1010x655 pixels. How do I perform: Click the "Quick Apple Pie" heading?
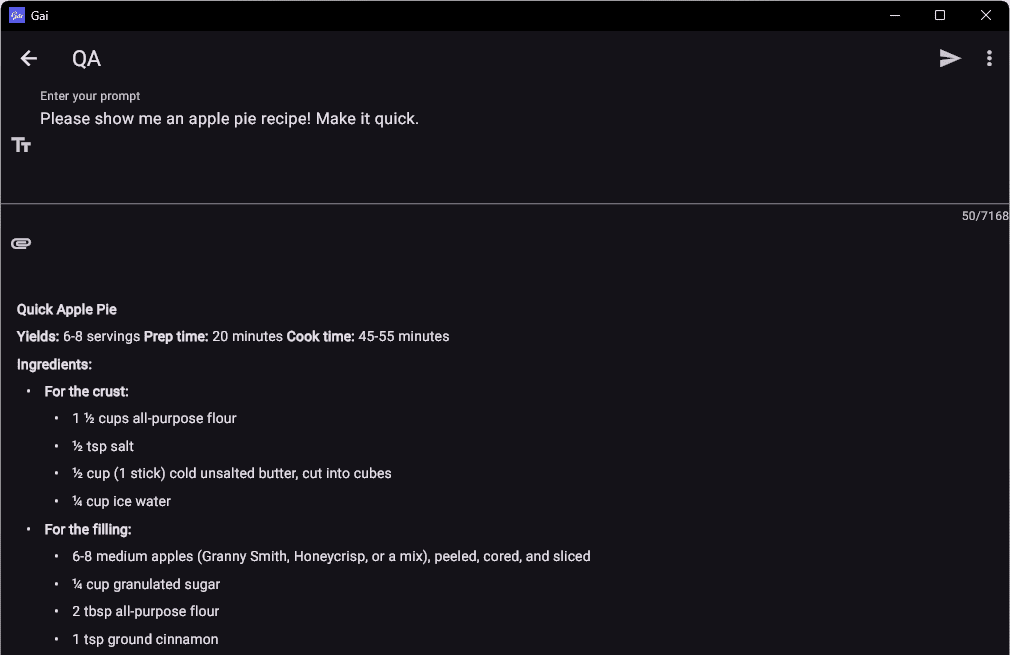(67, 310)
